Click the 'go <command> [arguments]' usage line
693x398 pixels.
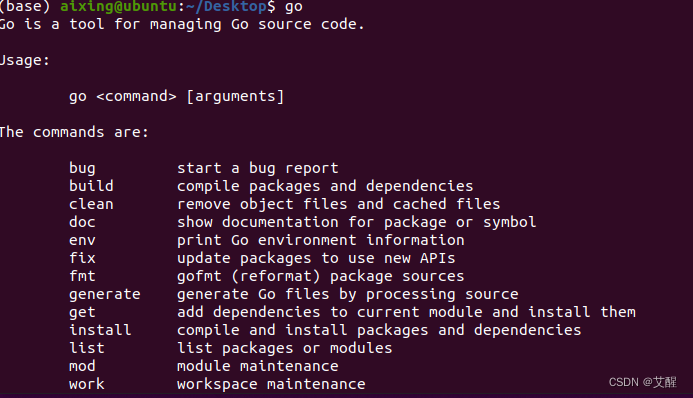[x=177, y=96]
